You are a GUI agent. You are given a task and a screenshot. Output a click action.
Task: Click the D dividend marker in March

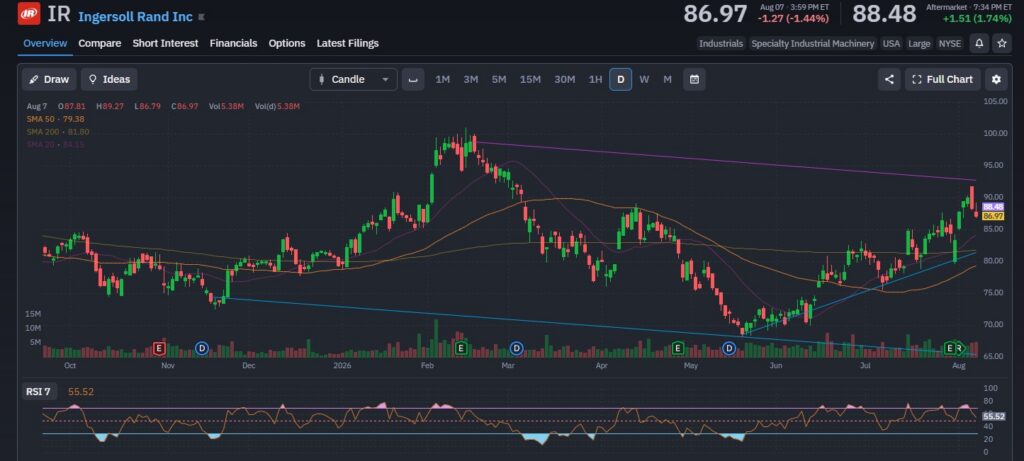[x=516, y=349]
